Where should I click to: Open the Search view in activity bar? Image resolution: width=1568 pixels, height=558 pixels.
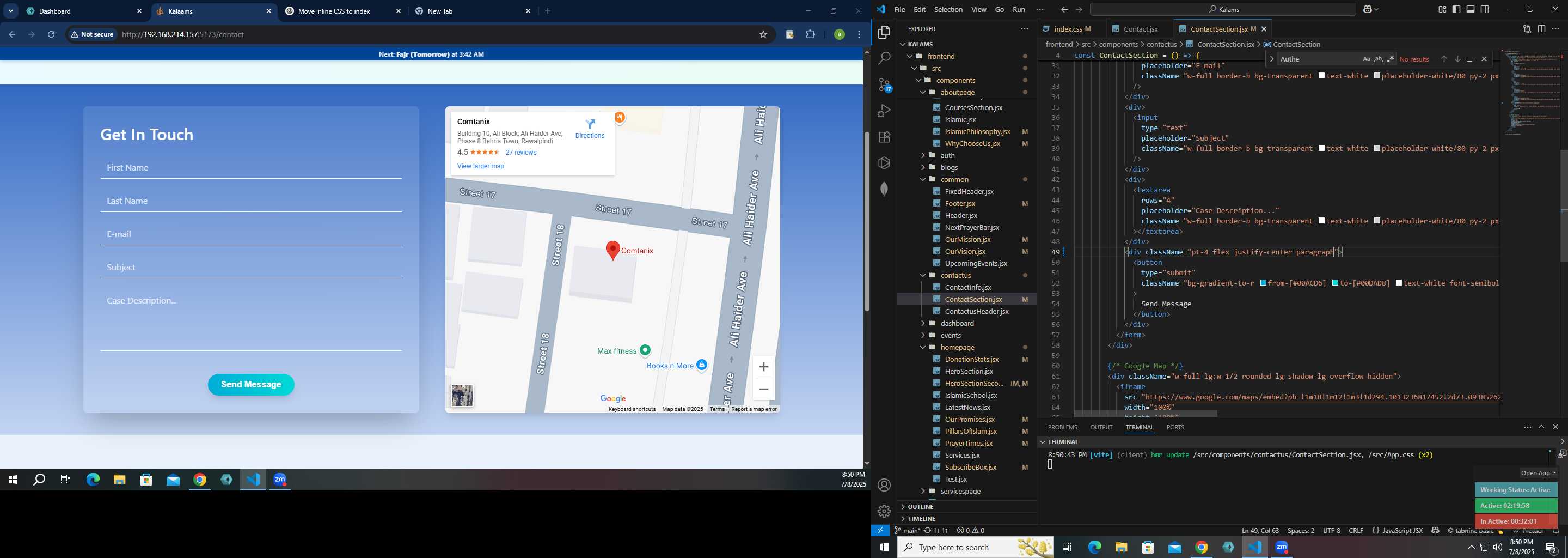tap(884, 58)
